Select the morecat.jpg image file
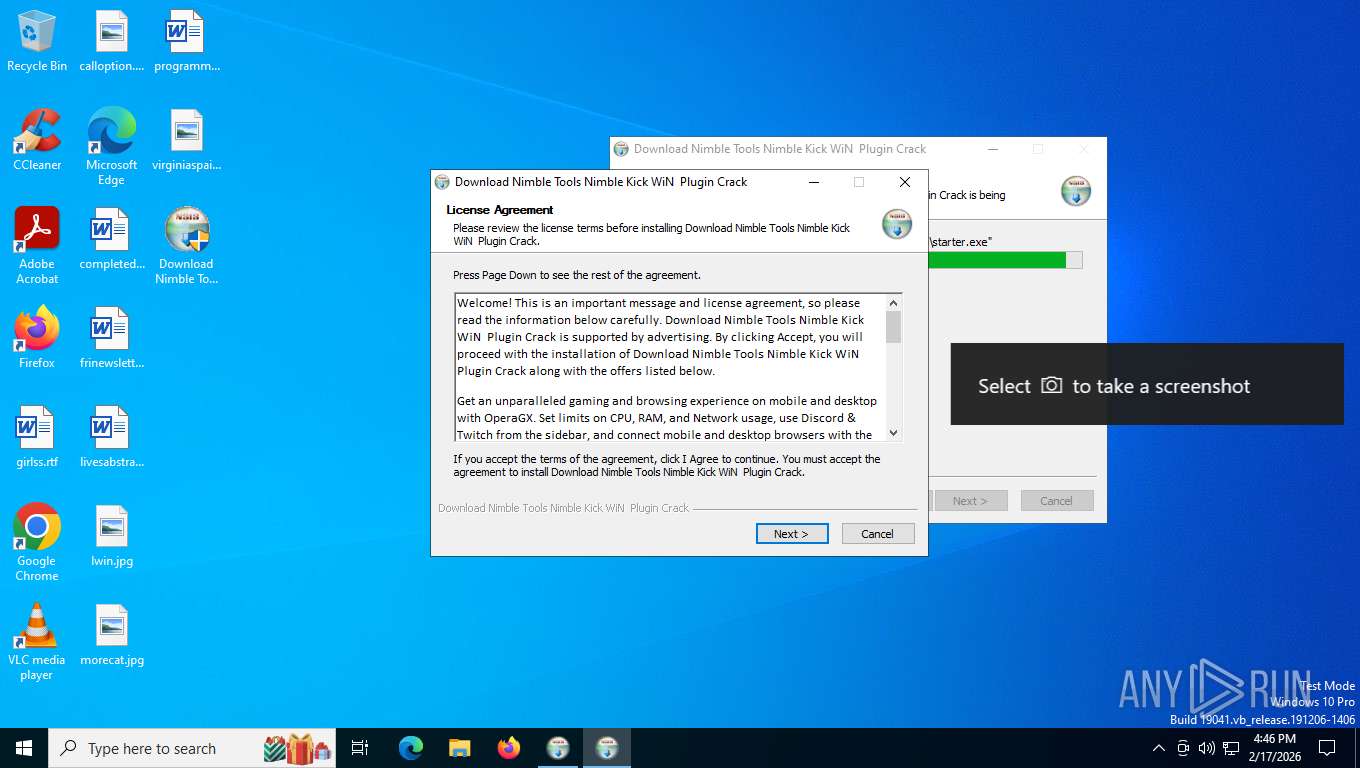The image size is (1360, 768). point(112,635)
